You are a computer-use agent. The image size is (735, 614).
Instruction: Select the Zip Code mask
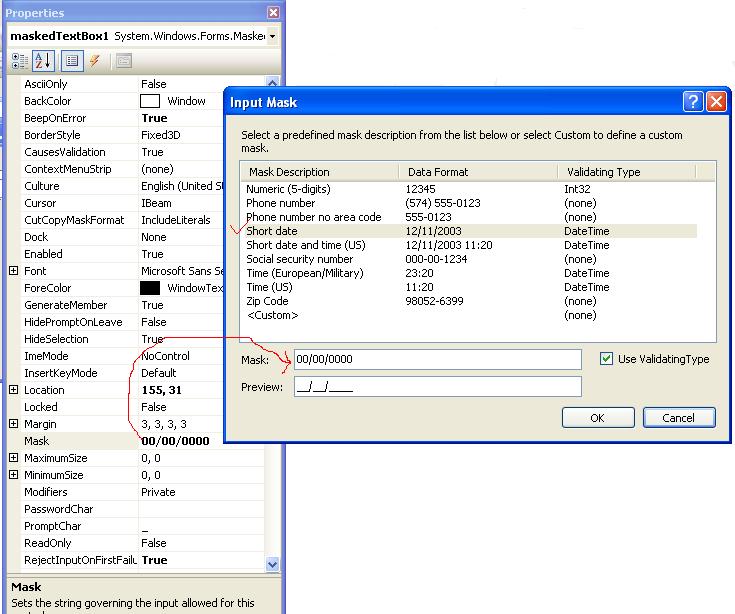[x=469, y=301]
